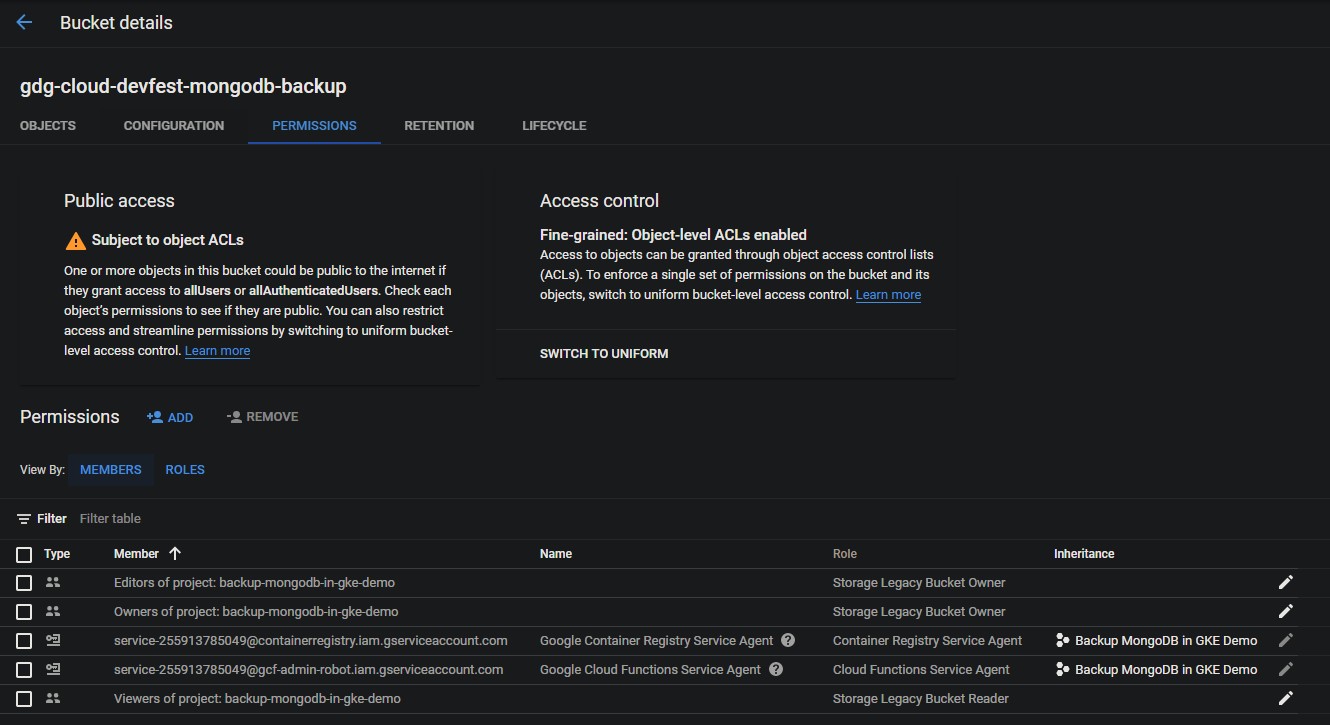Sort by Member column ascending arrow

[175, 553]
